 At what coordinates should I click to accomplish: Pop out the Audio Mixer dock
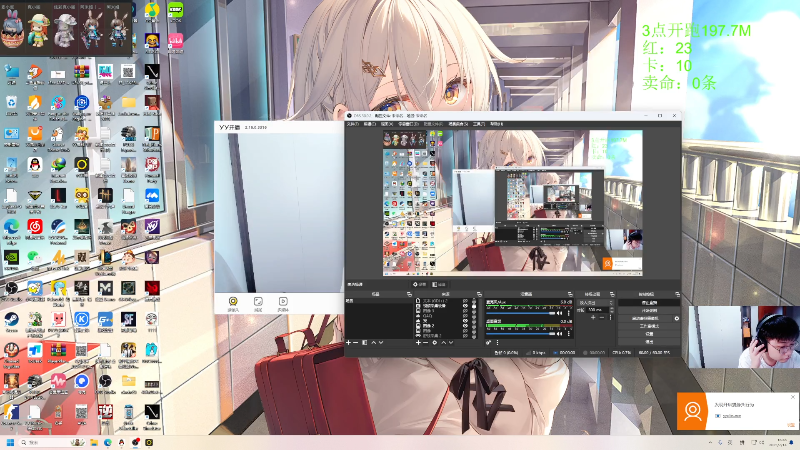(570, 294)
